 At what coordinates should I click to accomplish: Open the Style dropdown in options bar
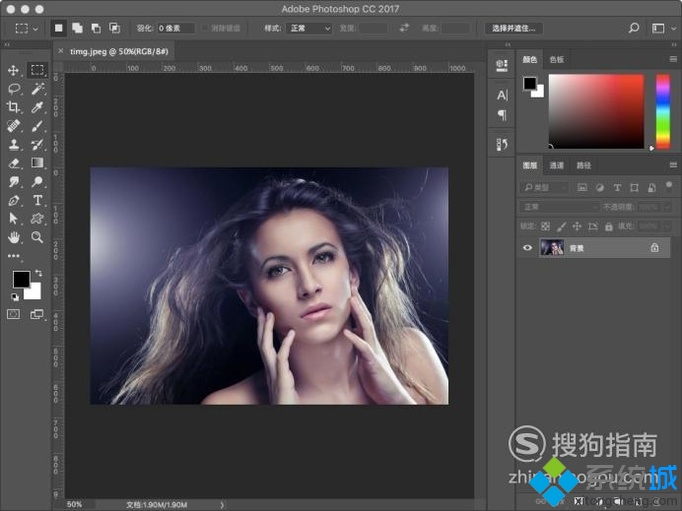click(x=310, y=28)
